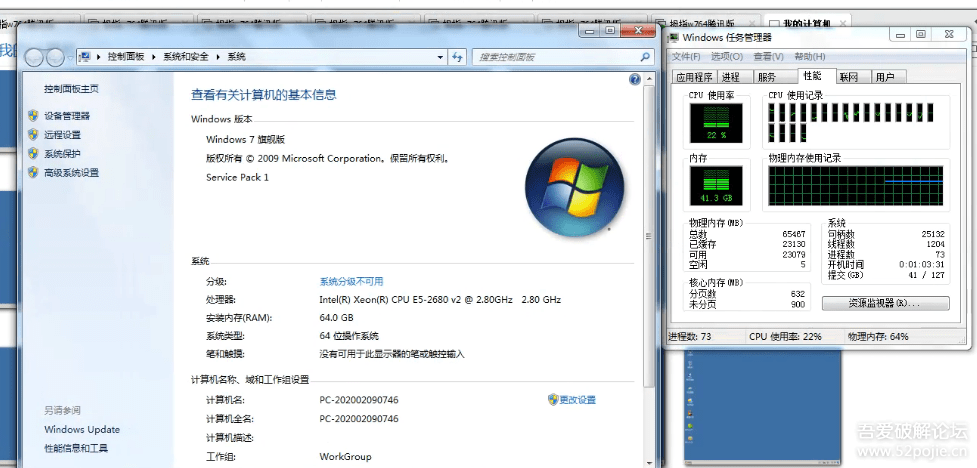This screenshot has height=468, width=977.
Task: Click the 资源监视器(R)... button
Action: 885,303
